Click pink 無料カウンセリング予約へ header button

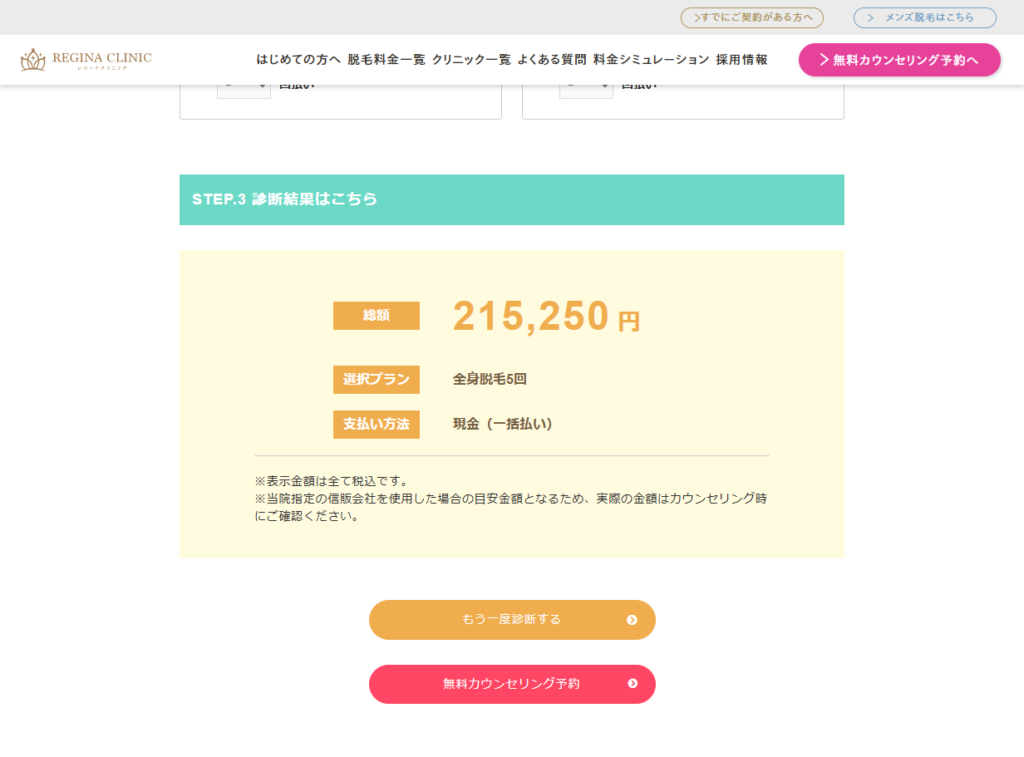[x=899, y=60]
